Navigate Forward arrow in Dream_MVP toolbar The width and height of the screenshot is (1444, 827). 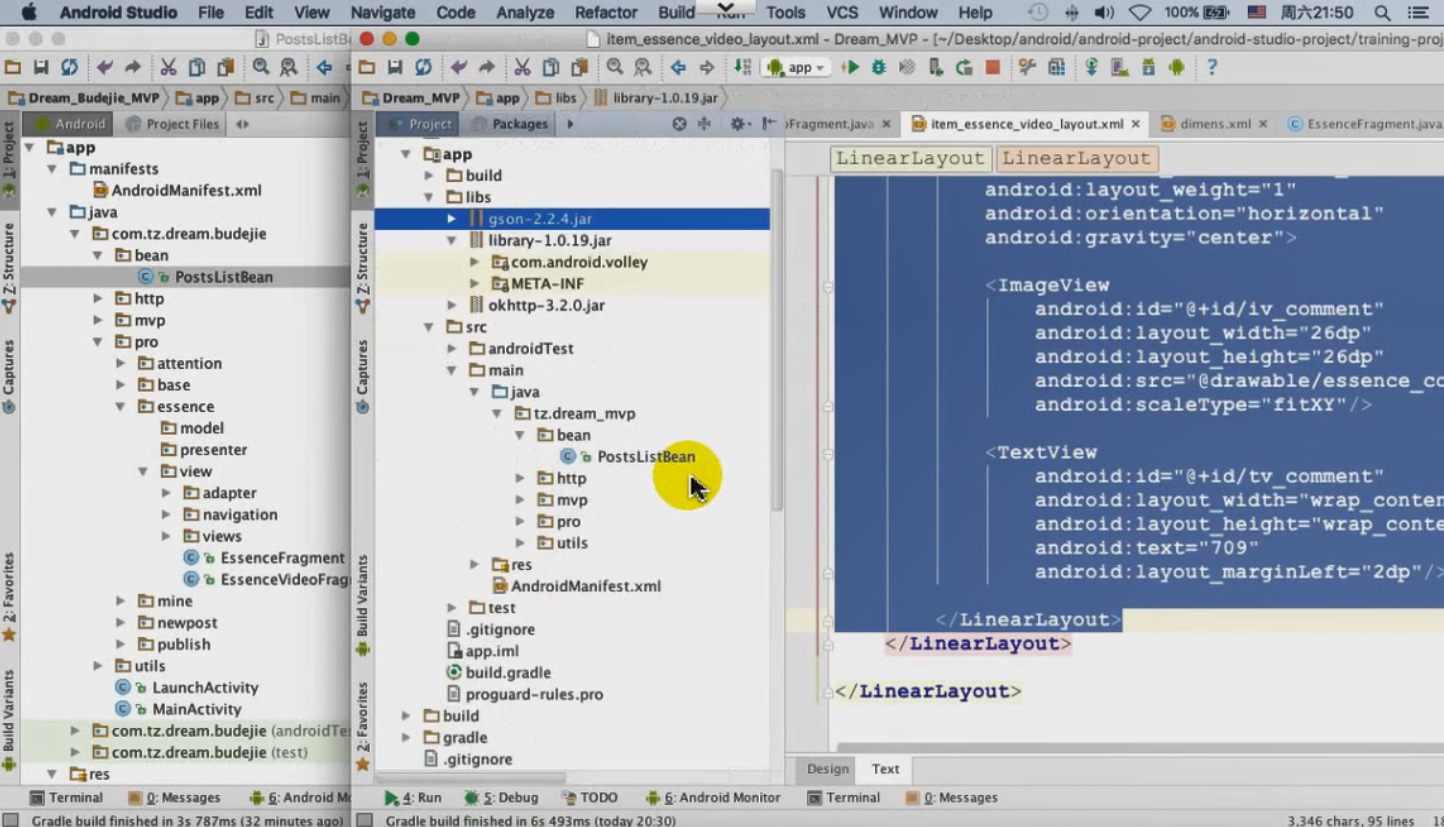[706, 68]
